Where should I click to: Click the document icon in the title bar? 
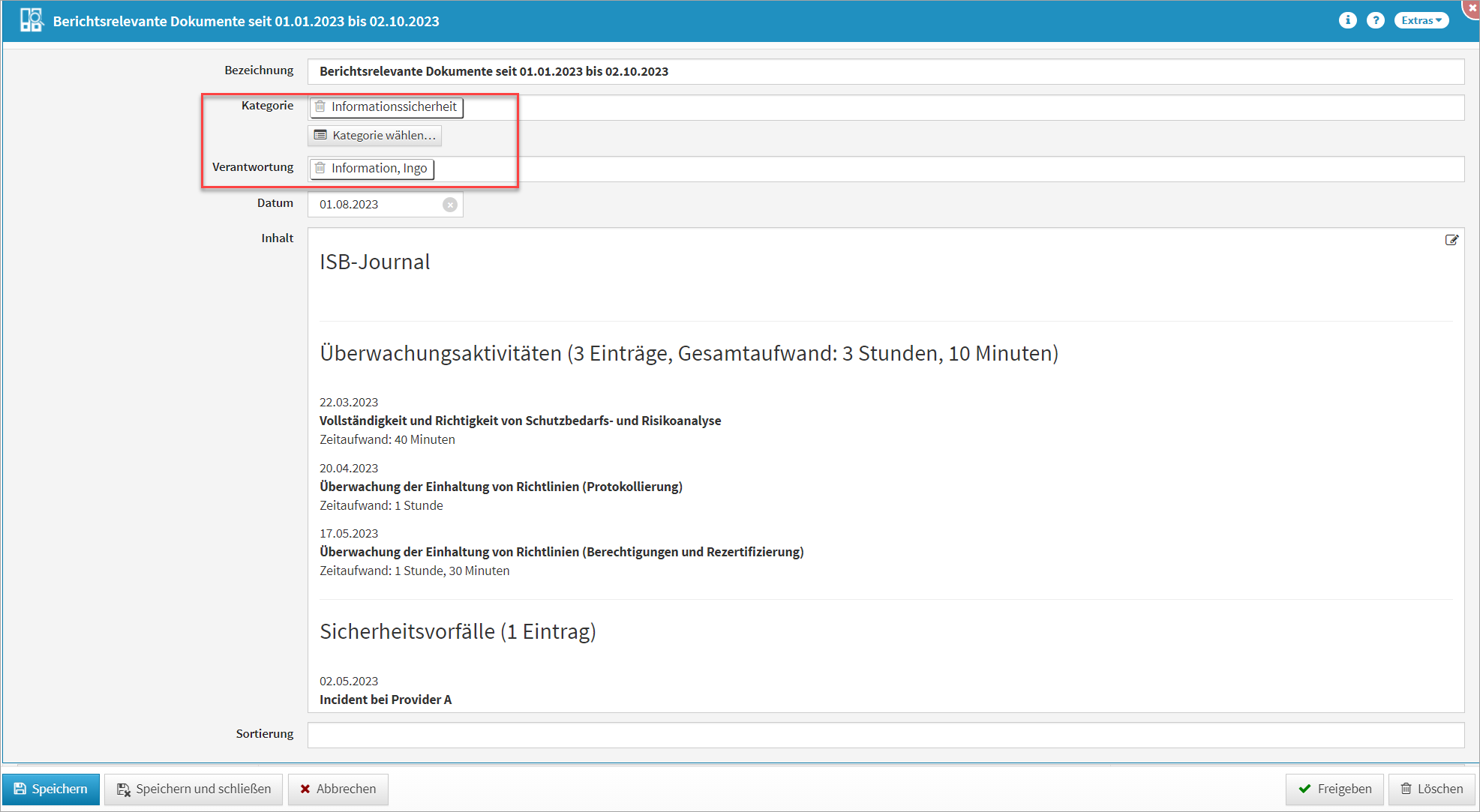31,20
